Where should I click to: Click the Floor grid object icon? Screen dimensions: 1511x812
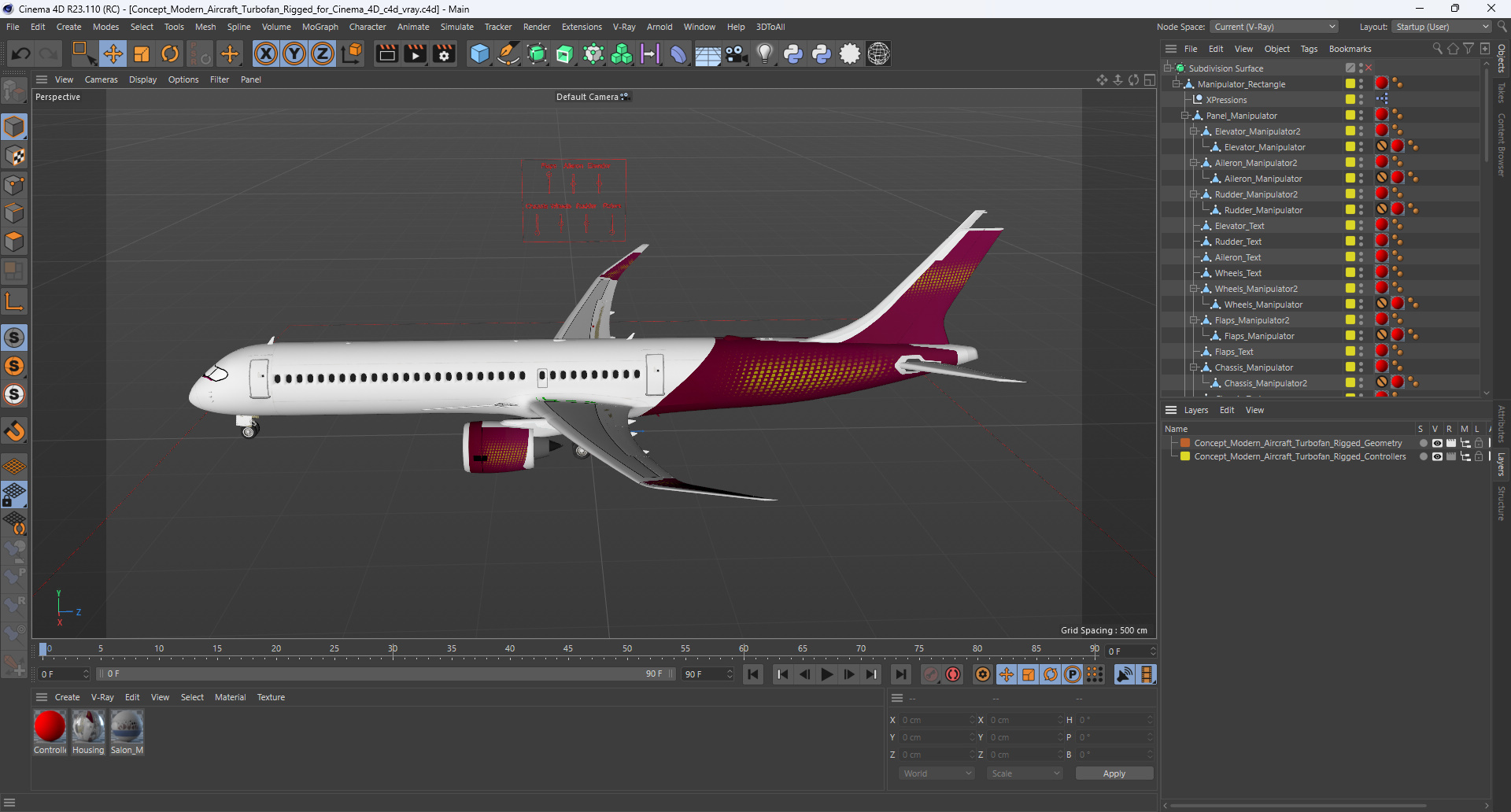(707, 54)
